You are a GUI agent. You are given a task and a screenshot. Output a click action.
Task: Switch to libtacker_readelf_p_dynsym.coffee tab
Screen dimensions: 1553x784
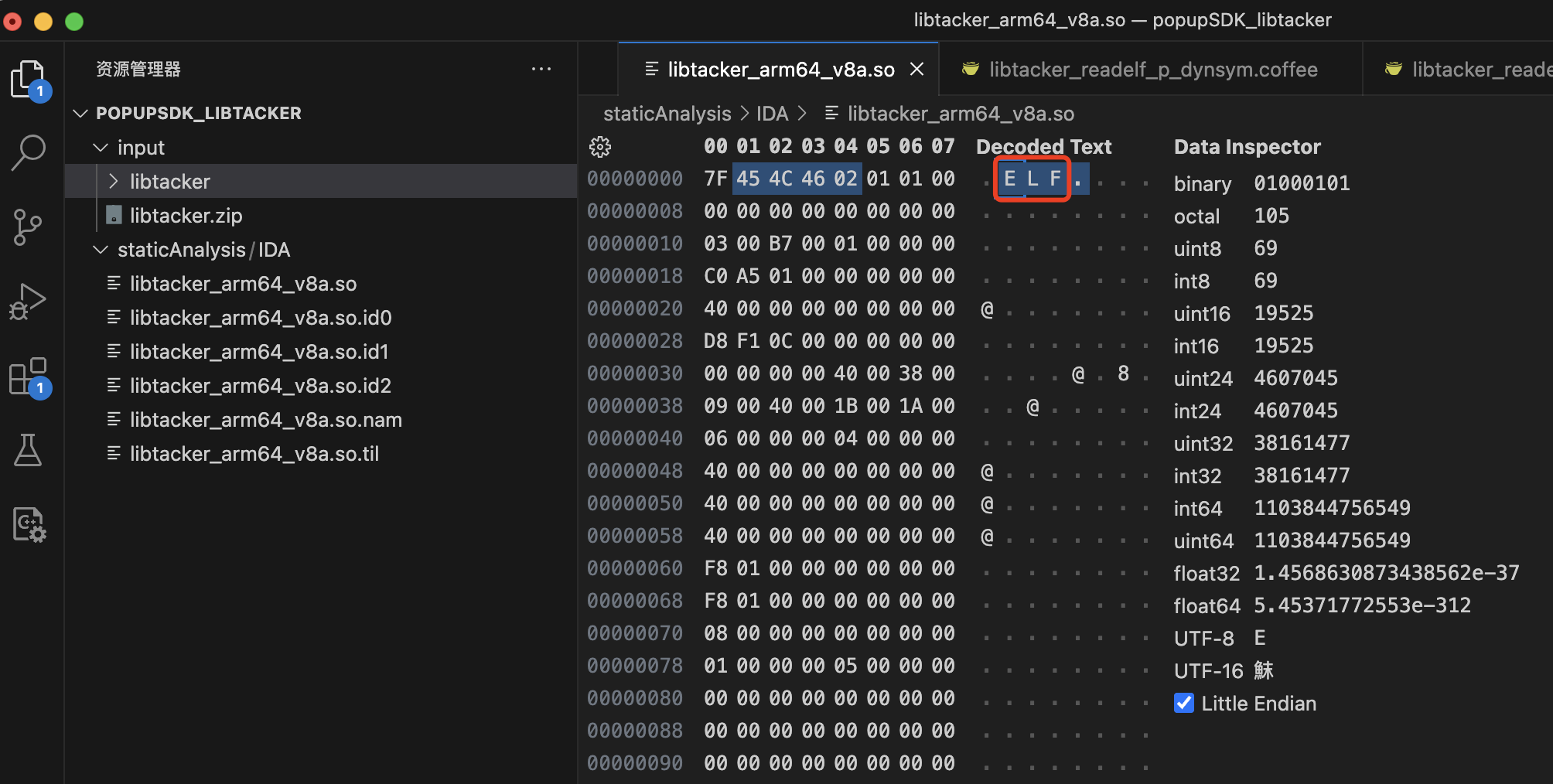(1152, 70)
